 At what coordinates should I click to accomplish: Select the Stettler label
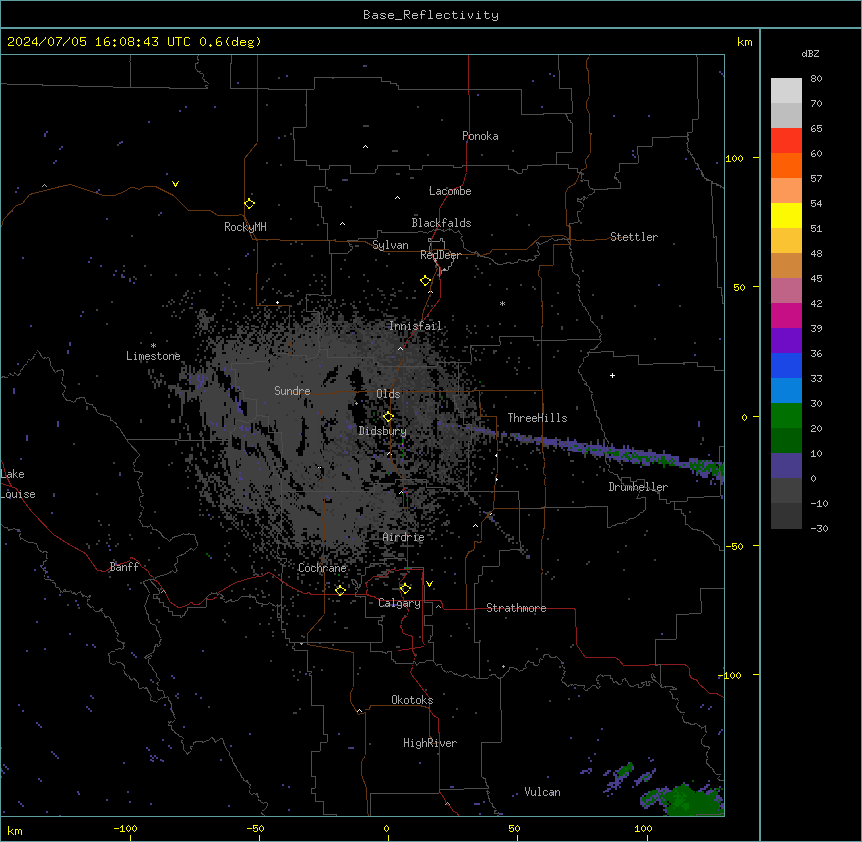[634, 237]
